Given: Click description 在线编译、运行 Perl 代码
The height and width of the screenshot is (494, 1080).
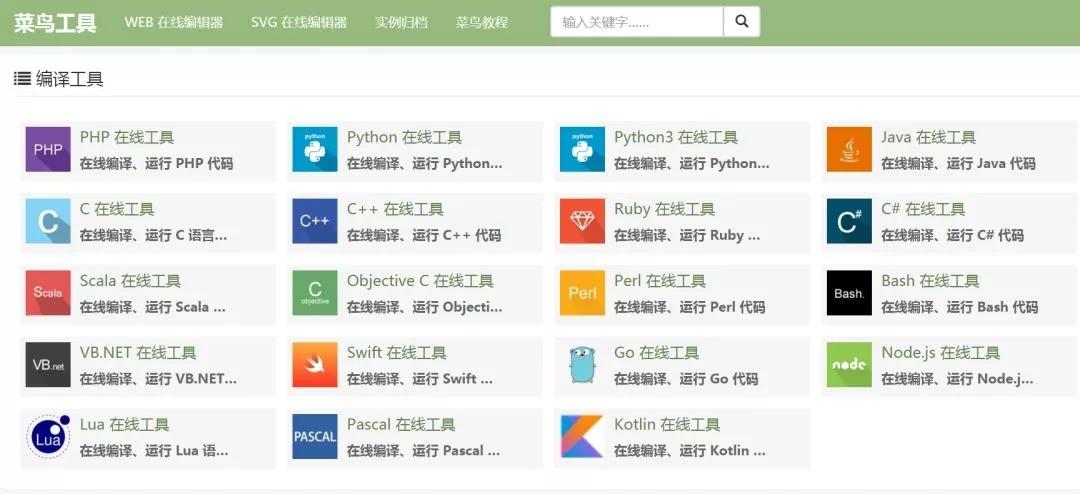Looking at the screenshot, I should click(x=689, y=307).
